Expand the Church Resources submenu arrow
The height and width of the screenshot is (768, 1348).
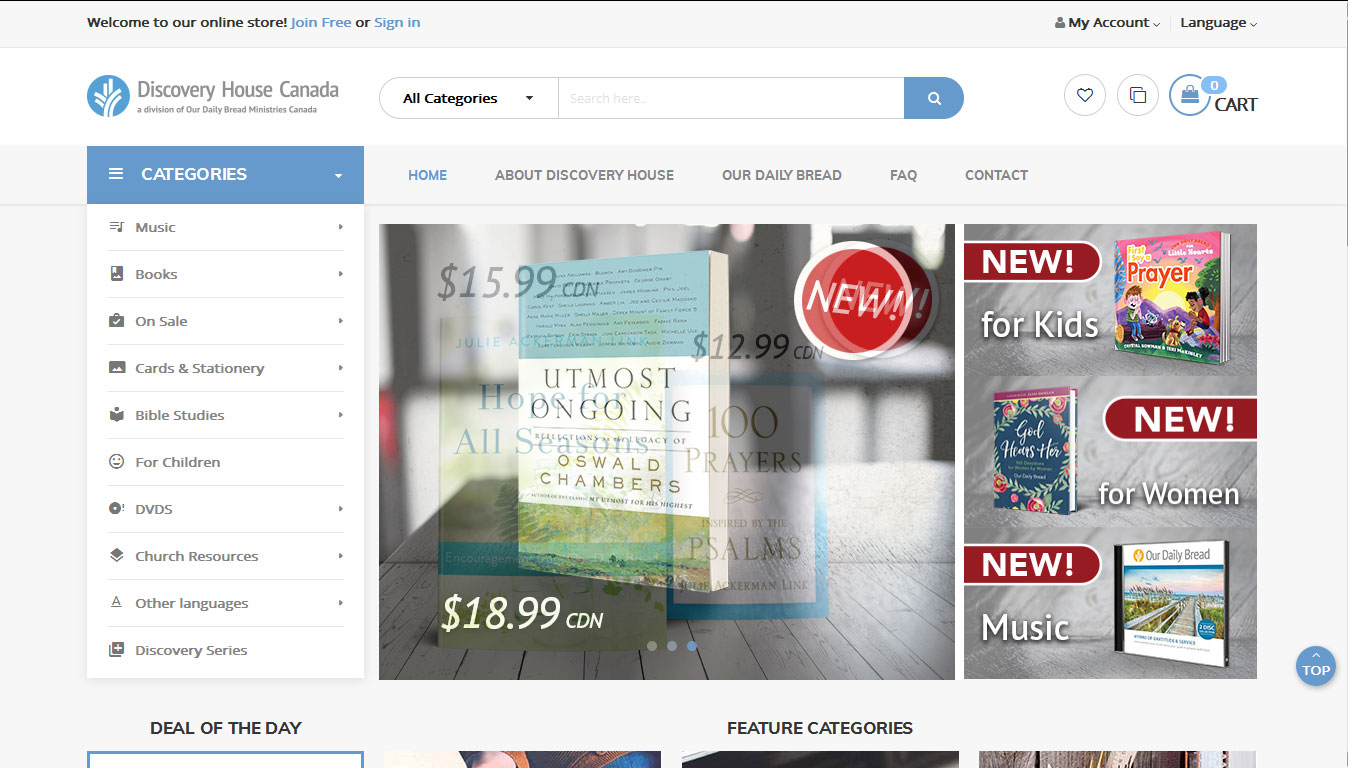340,556
